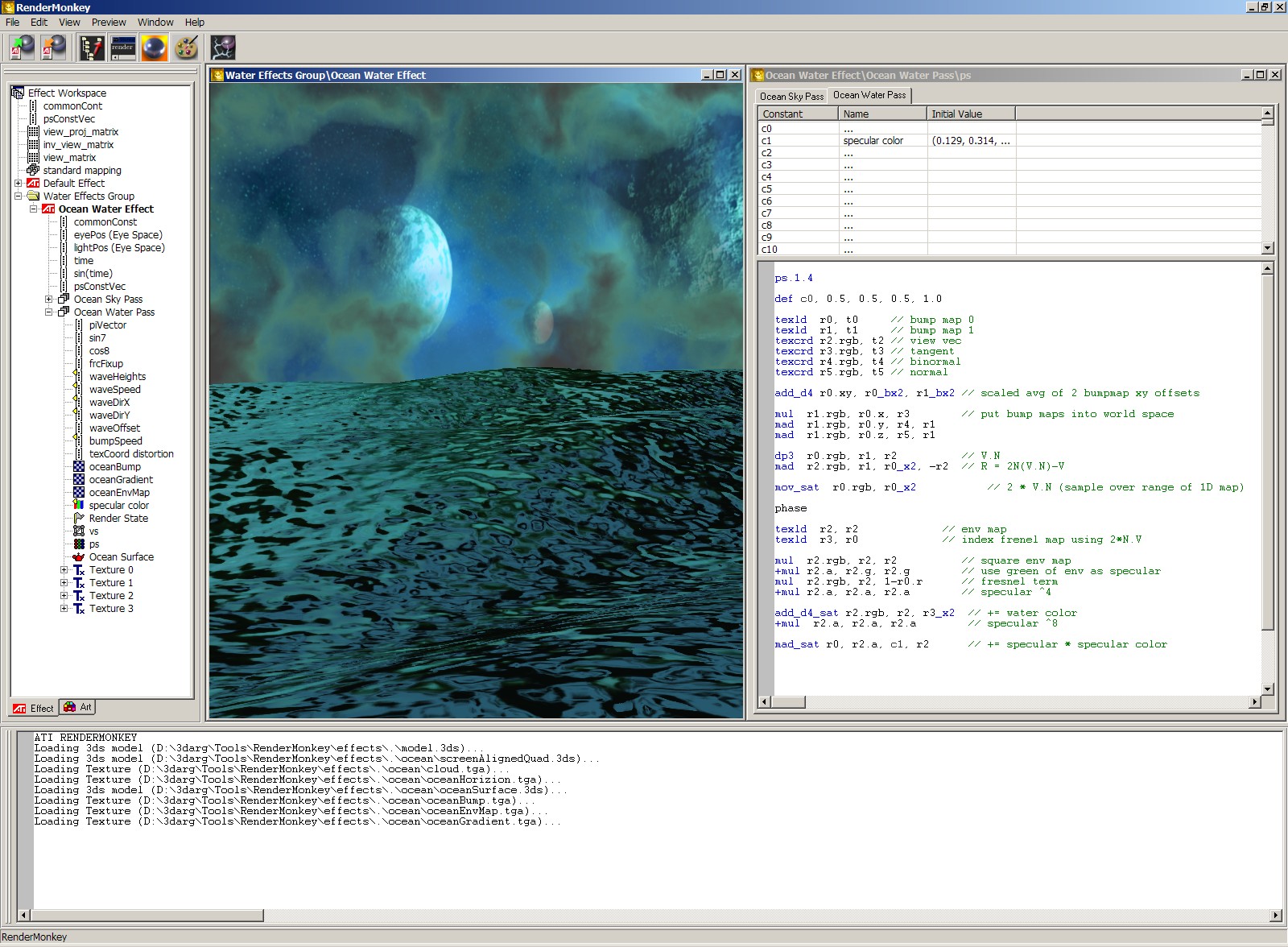Click the lightning sphere toolbar icon
This screenshot has height=947, width=1288.
223,48
